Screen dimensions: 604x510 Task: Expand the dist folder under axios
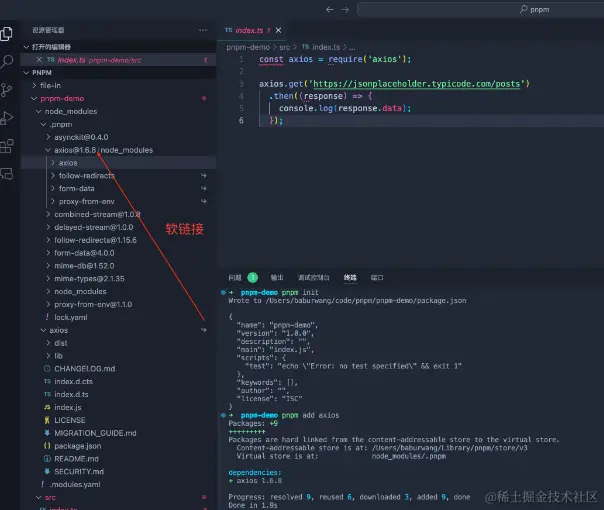(x=118, y=343)
